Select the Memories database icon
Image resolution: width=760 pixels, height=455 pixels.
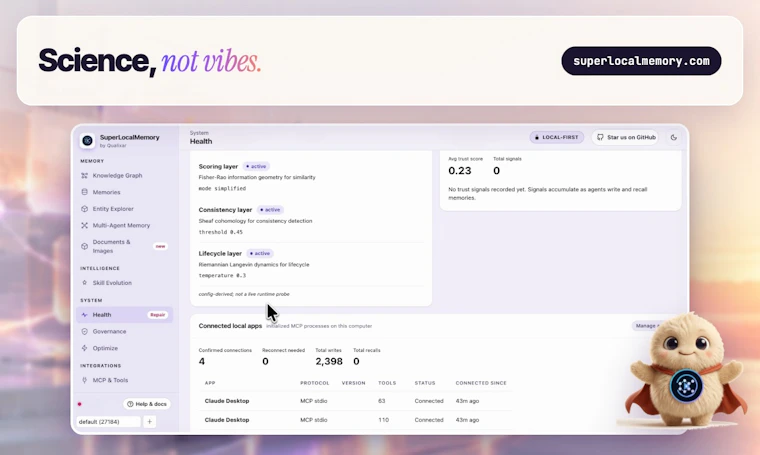[x=84, y=192]
